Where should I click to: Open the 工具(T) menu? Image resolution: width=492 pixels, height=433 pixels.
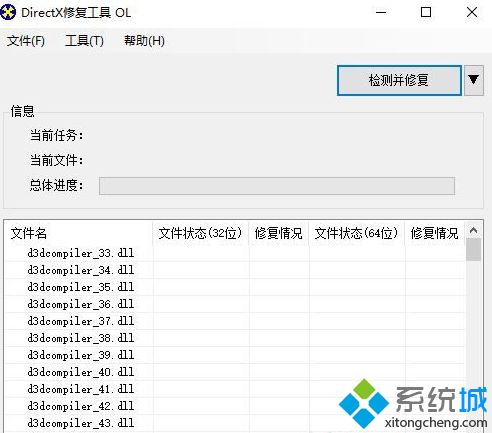tap(84, 41)
